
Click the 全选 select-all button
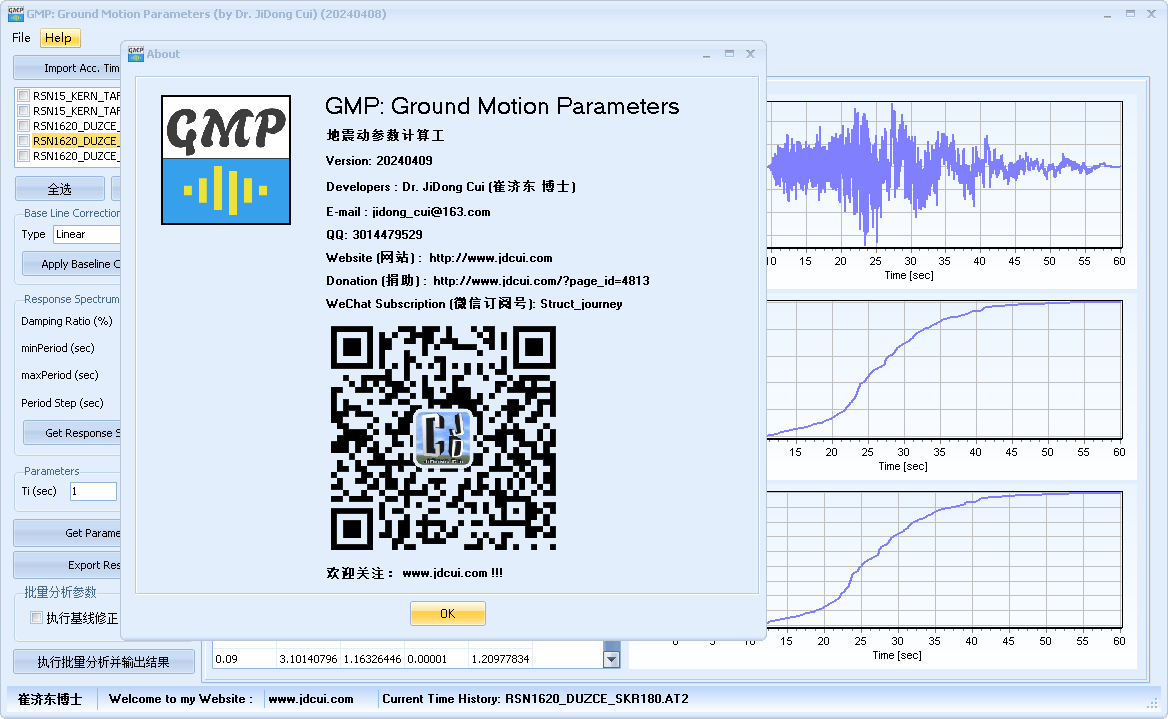click(x=60, y=189)
